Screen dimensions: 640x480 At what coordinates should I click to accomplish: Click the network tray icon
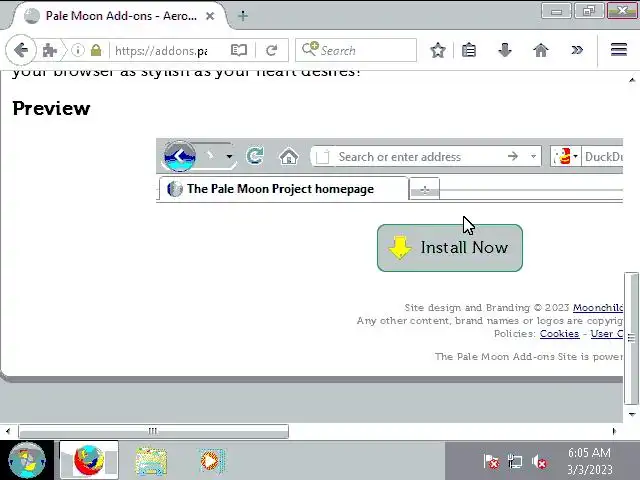515,462
